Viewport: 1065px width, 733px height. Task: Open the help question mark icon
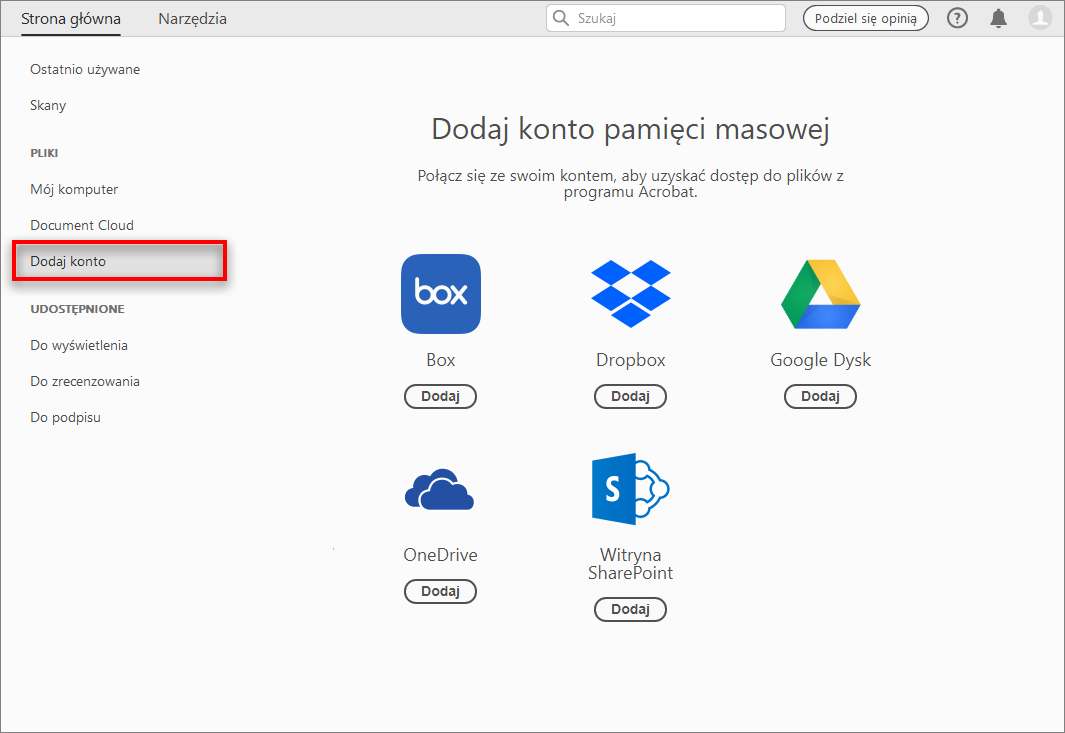pos(957,18)
